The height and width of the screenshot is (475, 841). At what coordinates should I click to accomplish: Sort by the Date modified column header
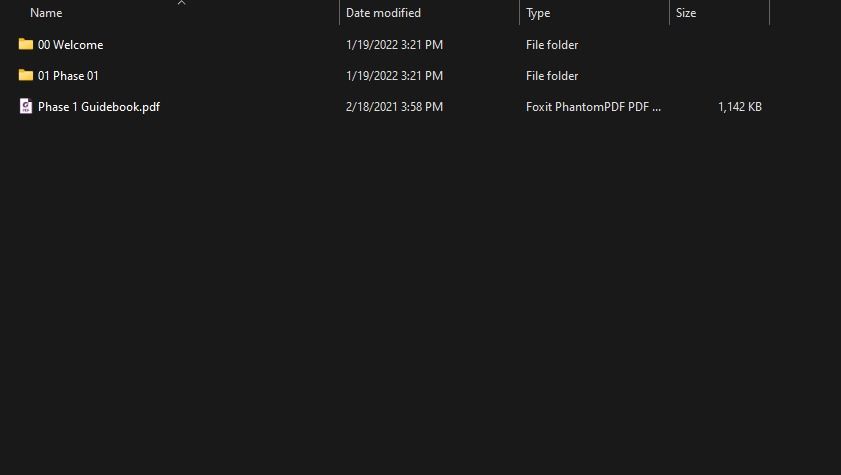pyautogui.click(x=383, y=13)
